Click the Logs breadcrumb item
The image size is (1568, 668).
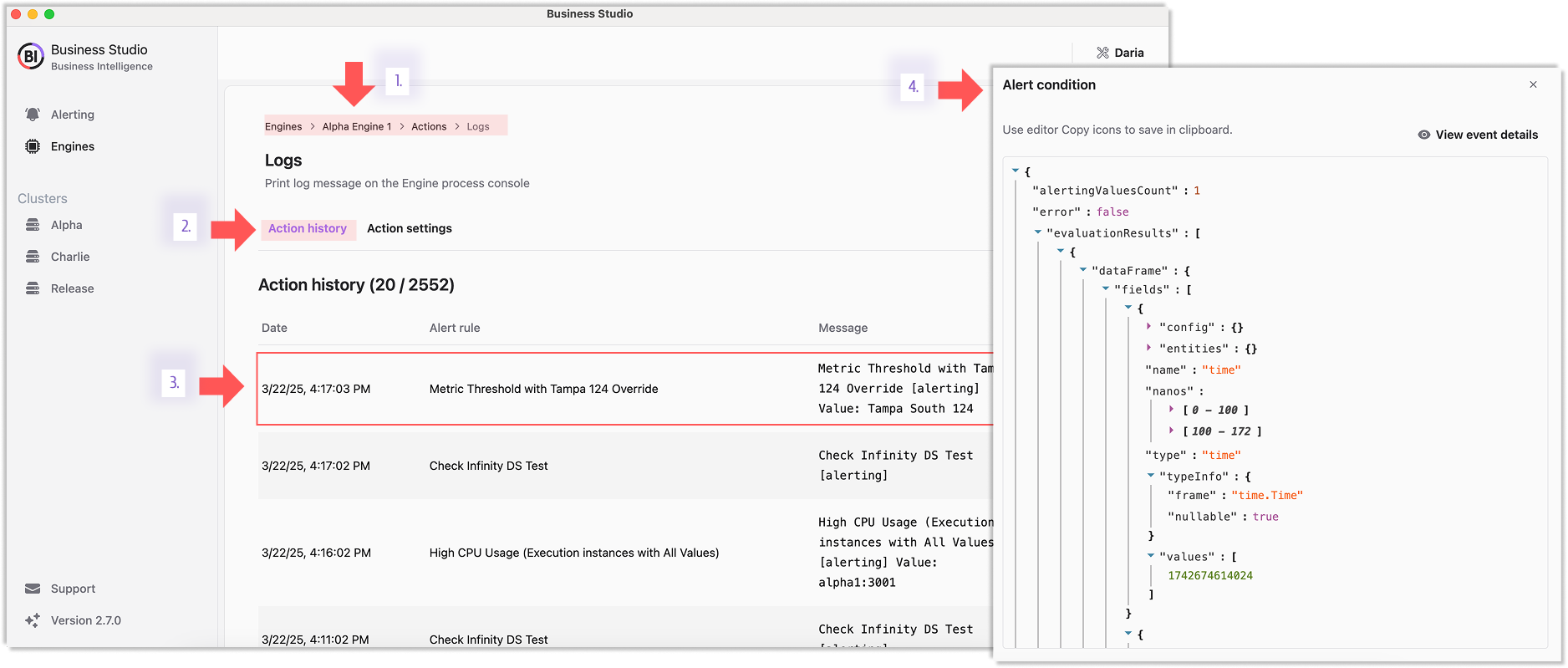pos(478,126)
